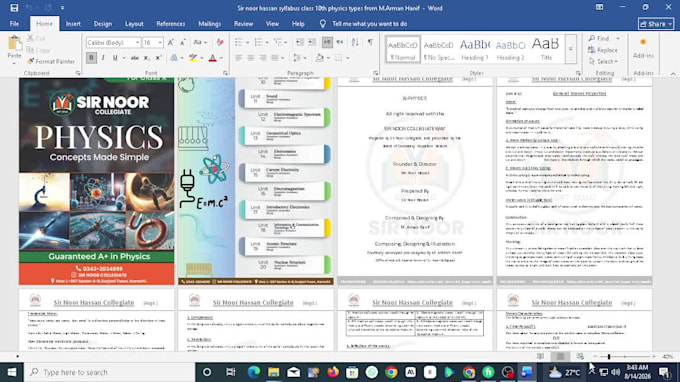Viewport: 680px width, 382px height.
Task: Apply subscript formatting
Action: click(147, 58)
